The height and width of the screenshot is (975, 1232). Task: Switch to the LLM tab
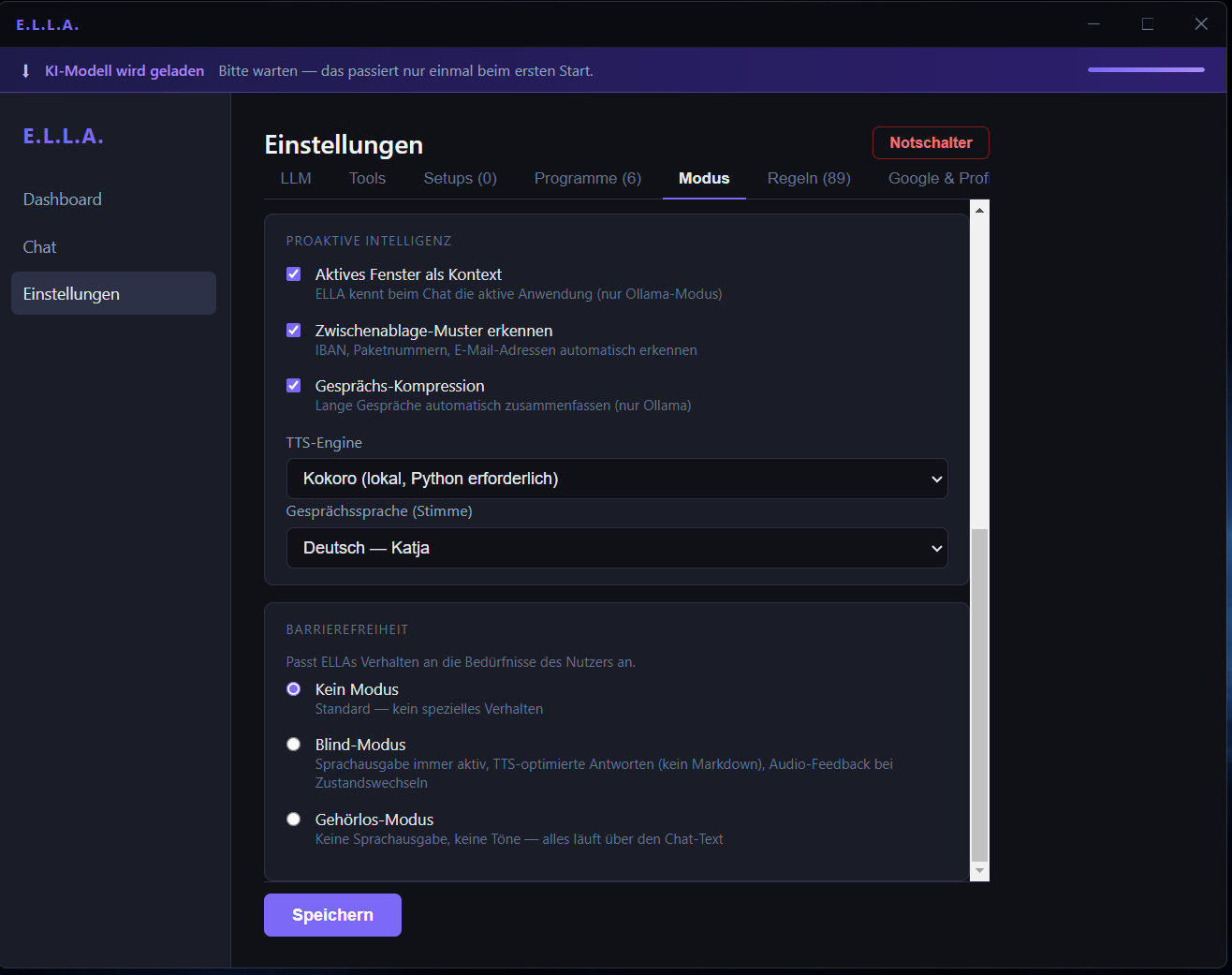(296, 178)
